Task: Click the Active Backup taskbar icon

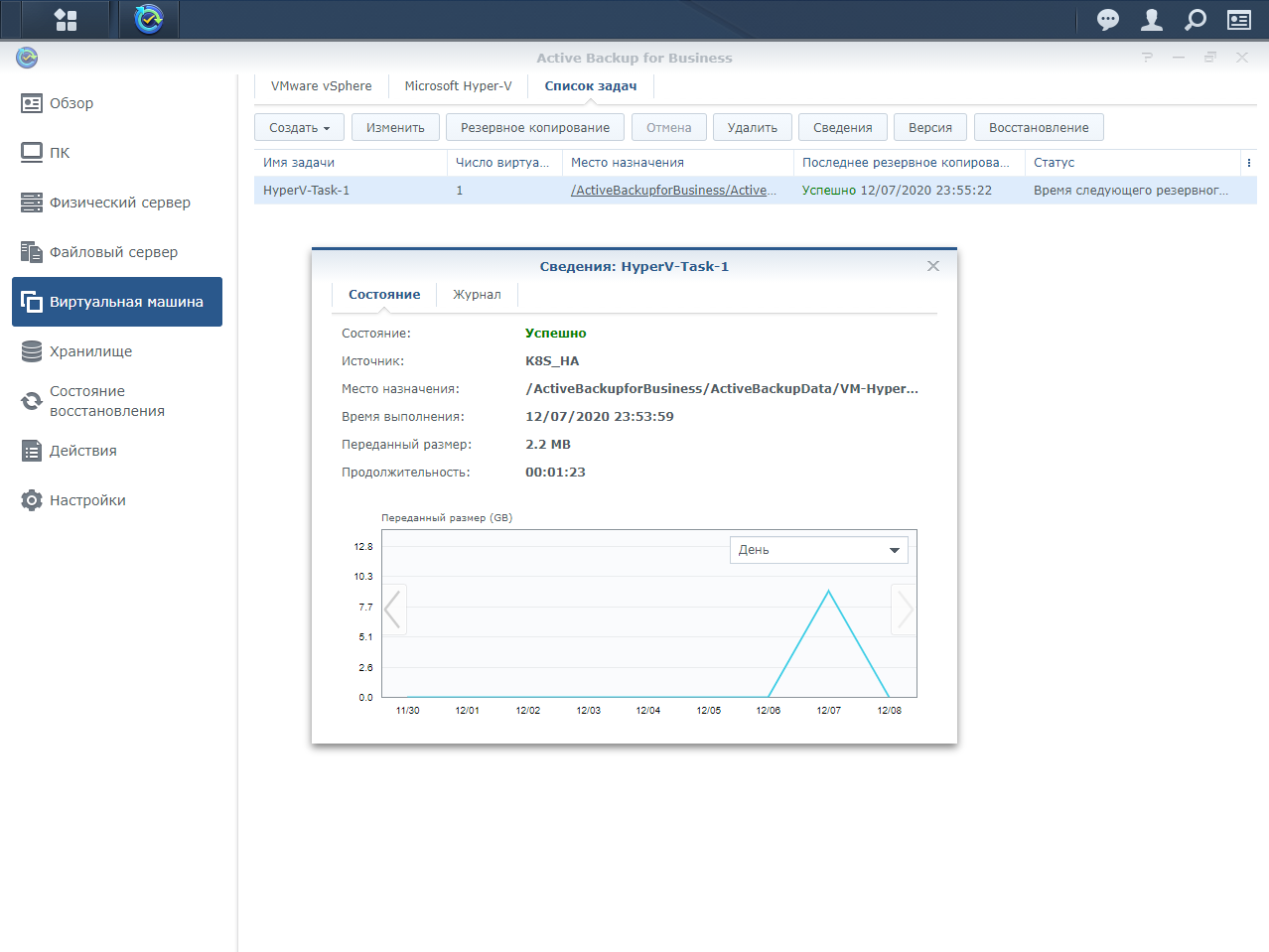Action: click(x=149, y=19)
